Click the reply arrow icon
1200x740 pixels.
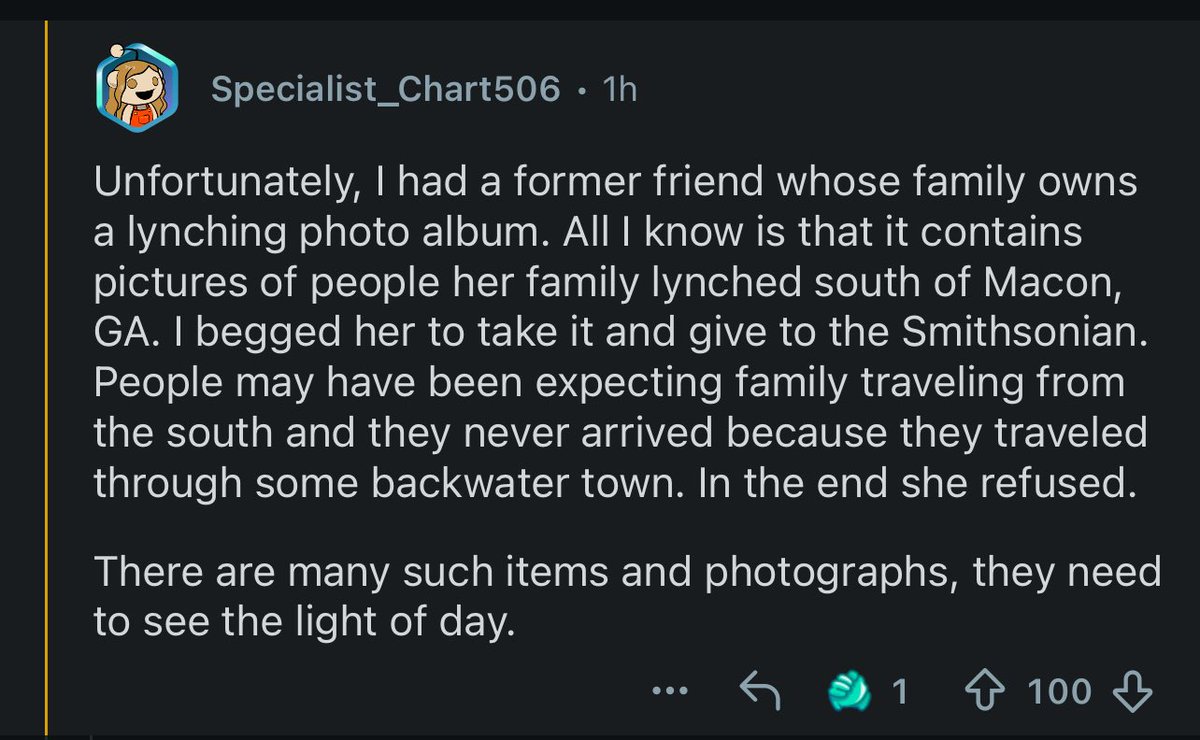[759, 690]
